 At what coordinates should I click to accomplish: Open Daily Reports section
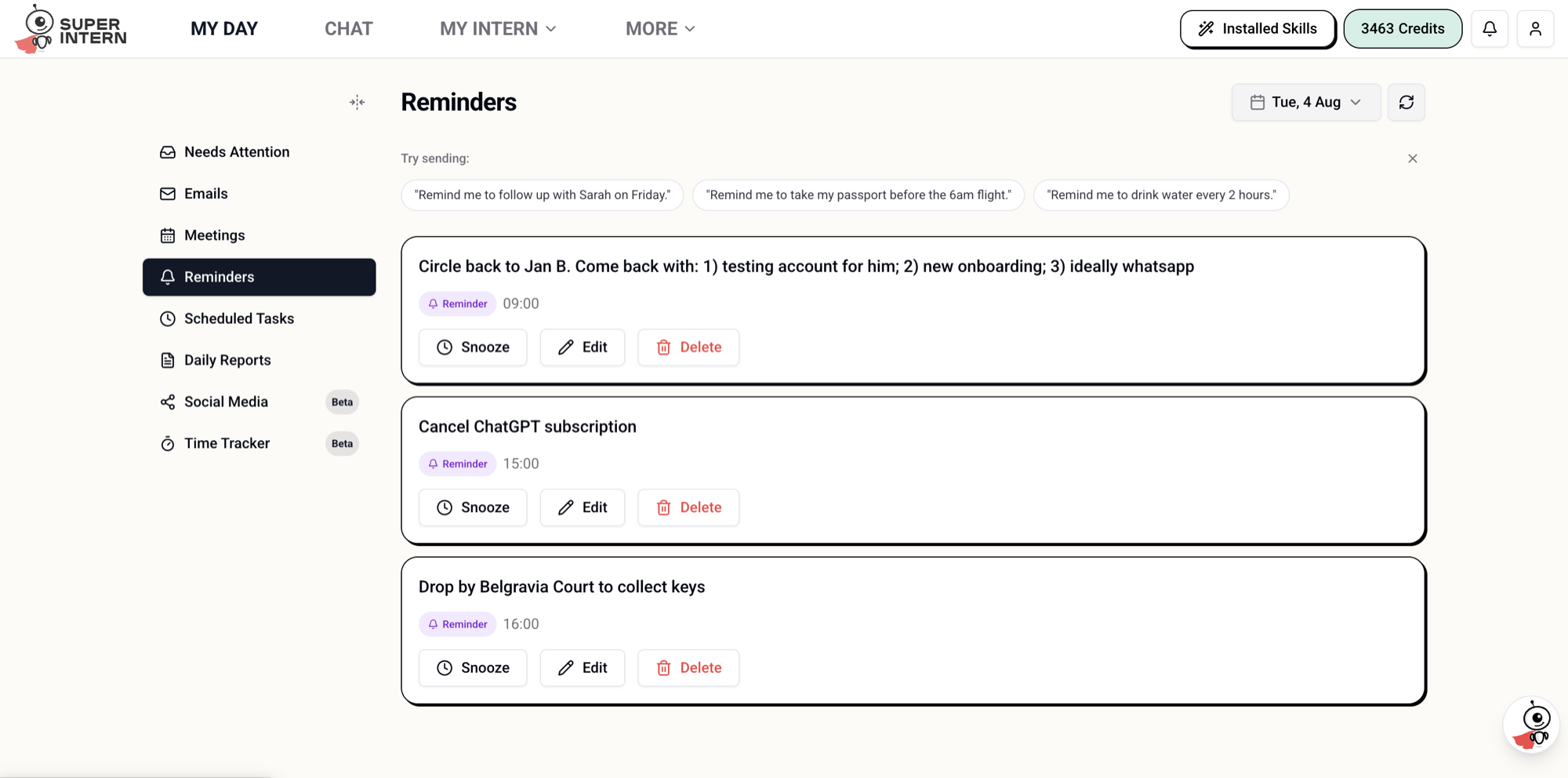click(259, 360)
